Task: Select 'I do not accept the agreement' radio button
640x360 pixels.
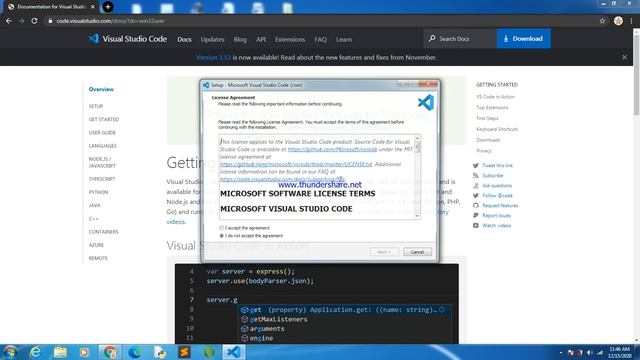Action: 222,236
